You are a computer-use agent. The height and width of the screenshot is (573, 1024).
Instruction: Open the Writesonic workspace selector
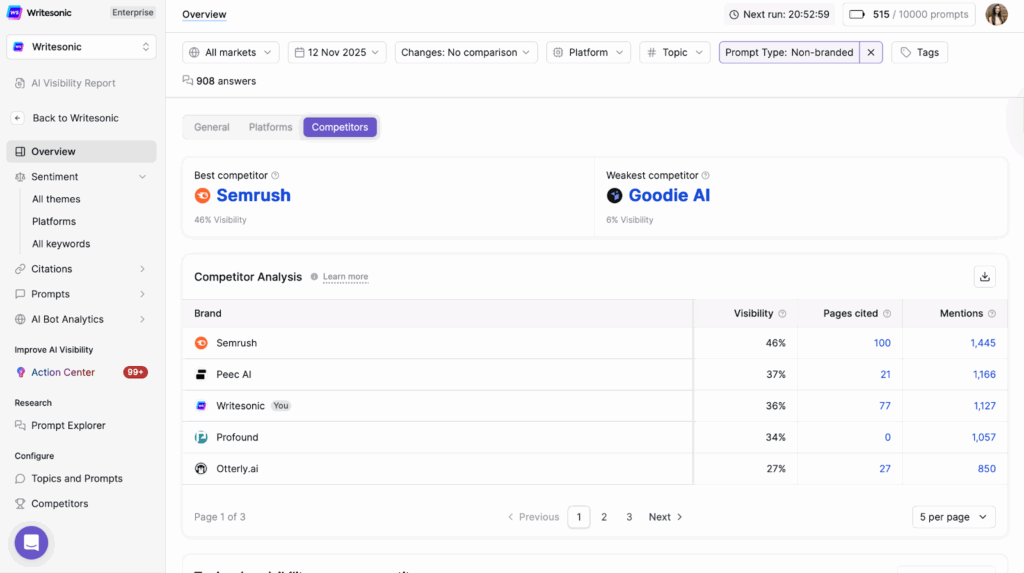pyautogui.click(x=82, y=47)
